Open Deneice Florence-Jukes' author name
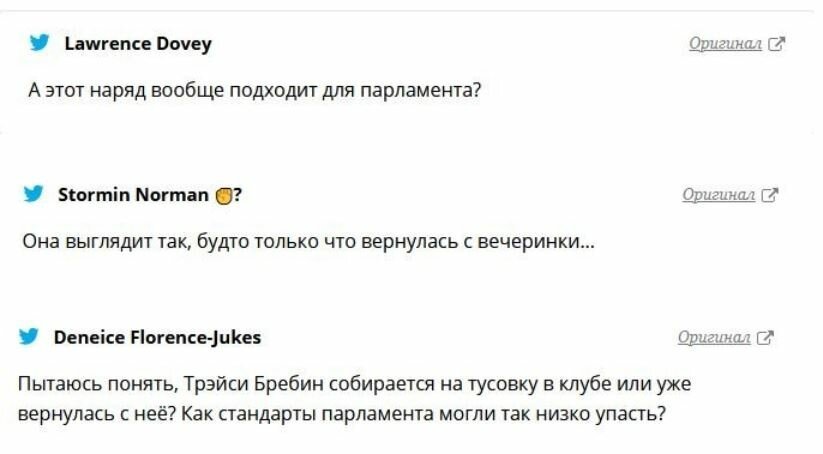Viewport: 823px width, 454px height. point(157,337)
